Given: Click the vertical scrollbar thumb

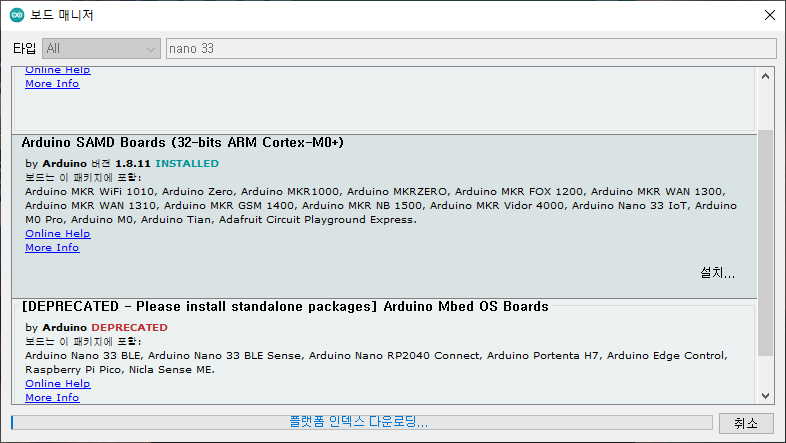Looking at the screenshot, I should coord(765,243).
